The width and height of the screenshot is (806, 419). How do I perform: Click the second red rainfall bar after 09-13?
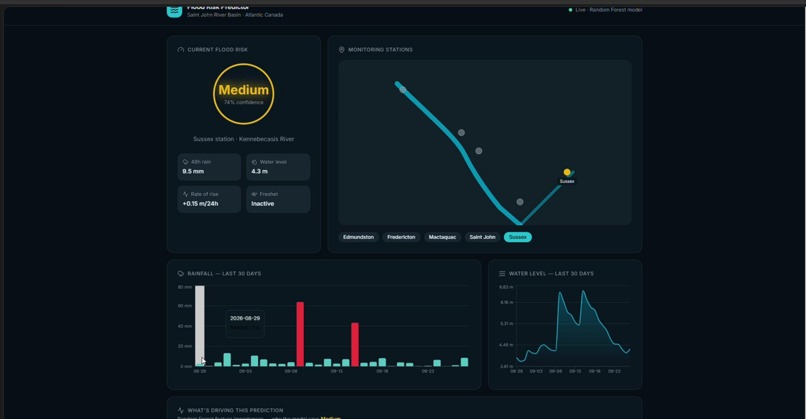click(355, 344)
